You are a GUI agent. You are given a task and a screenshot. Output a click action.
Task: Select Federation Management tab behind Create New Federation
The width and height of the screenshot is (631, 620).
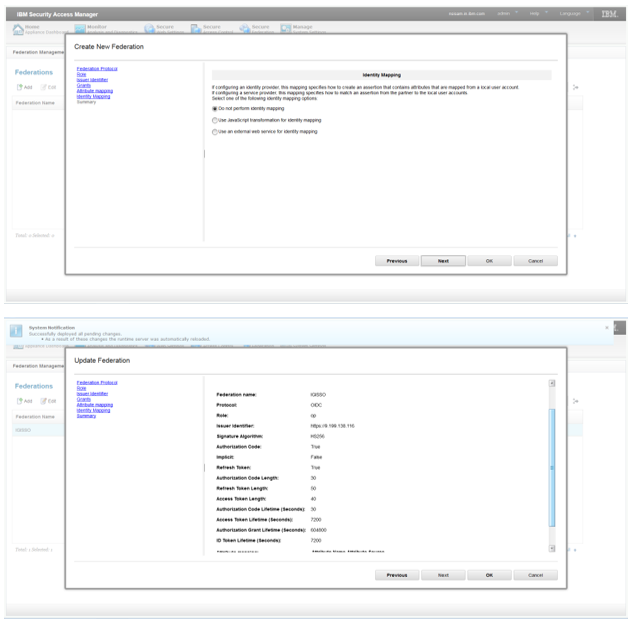pyautogui.click(x=38, y=52)
